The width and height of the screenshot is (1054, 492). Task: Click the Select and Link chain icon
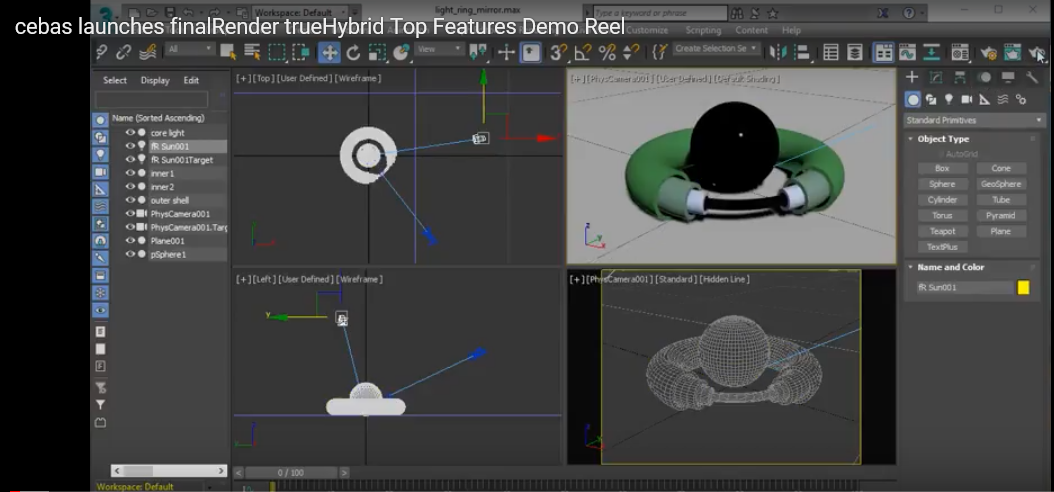coord(101,52)
